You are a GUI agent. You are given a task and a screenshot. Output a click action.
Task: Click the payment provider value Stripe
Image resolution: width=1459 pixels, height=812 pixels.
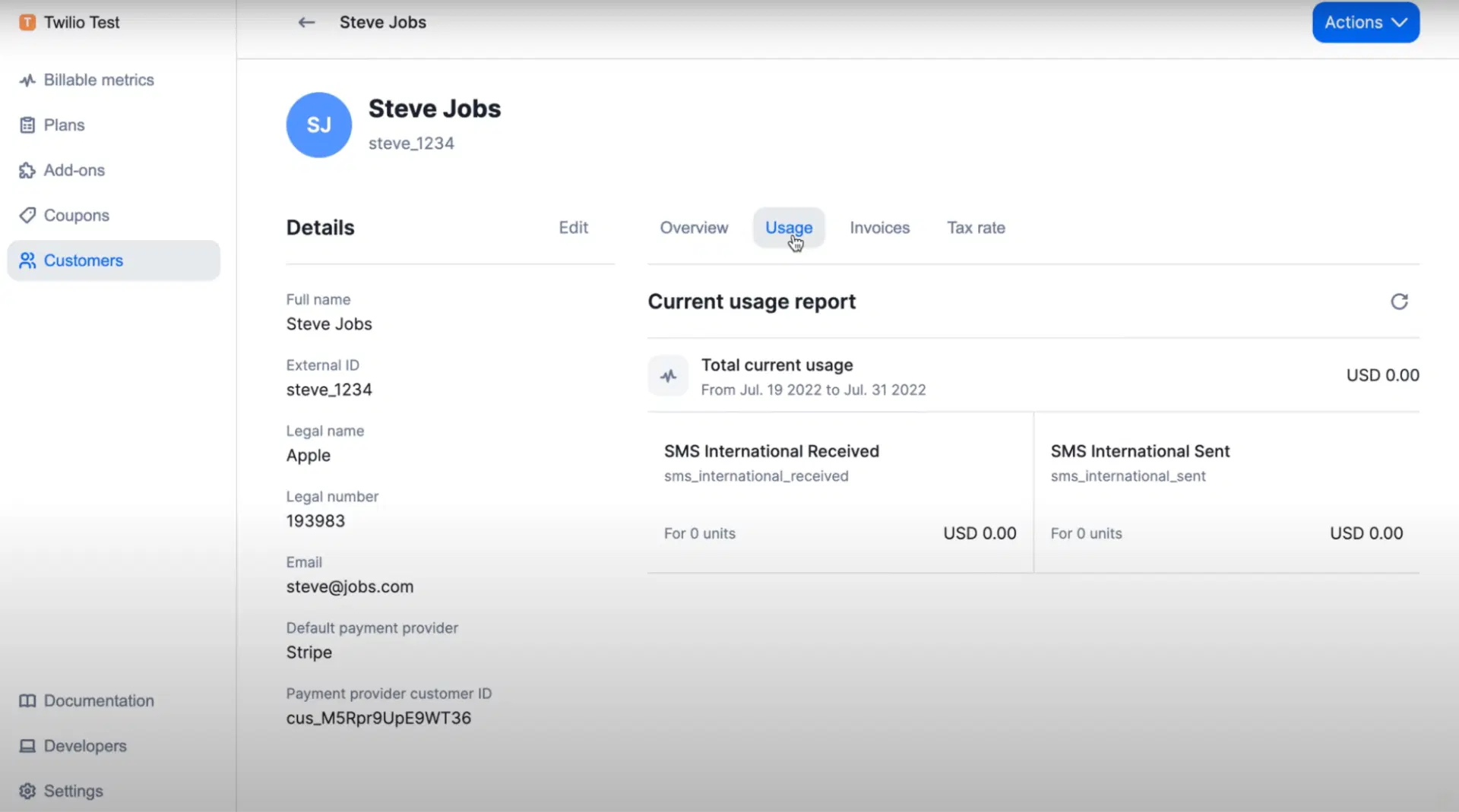[x=309, y=652]
